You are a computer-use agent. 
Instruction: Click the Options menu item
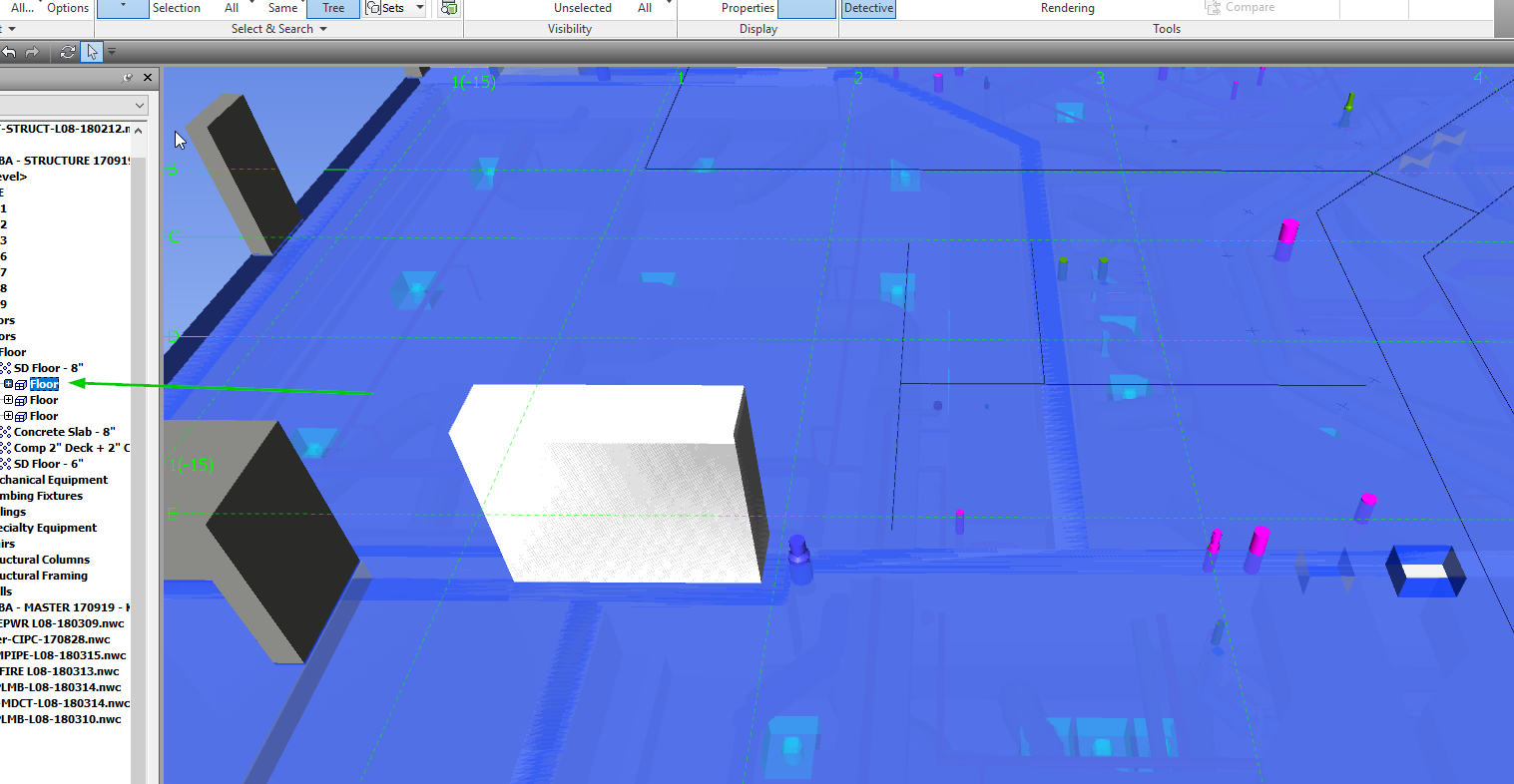(68, 7)
